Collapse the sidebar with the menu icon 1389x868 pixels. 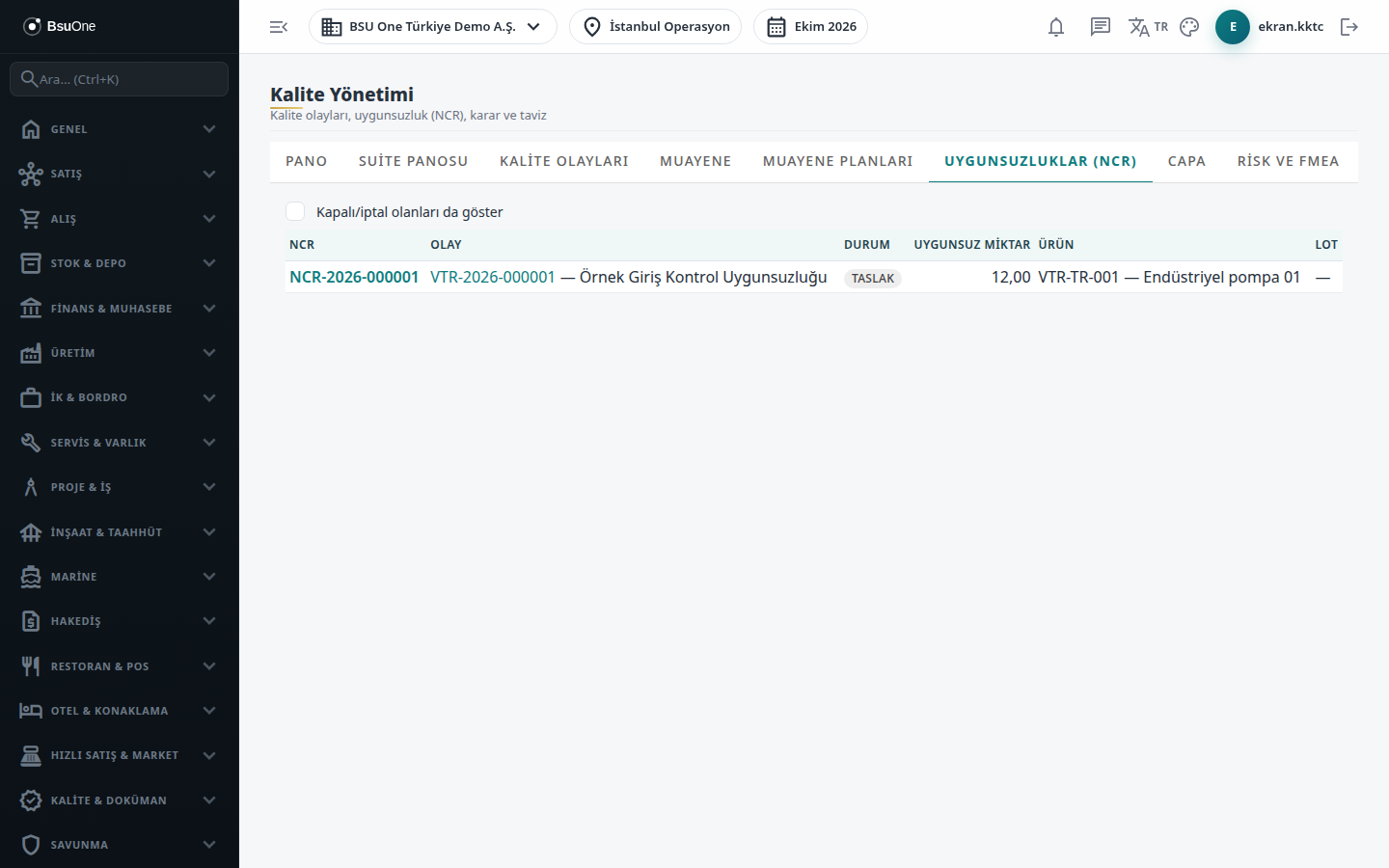pyautogui.click(x=279, y=27)
